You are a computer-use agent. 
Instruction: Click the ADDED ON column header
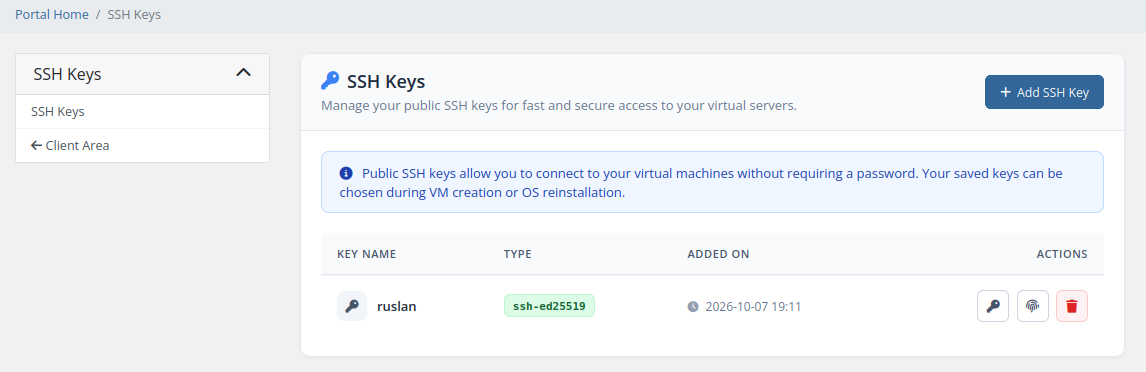pos(718,254)
